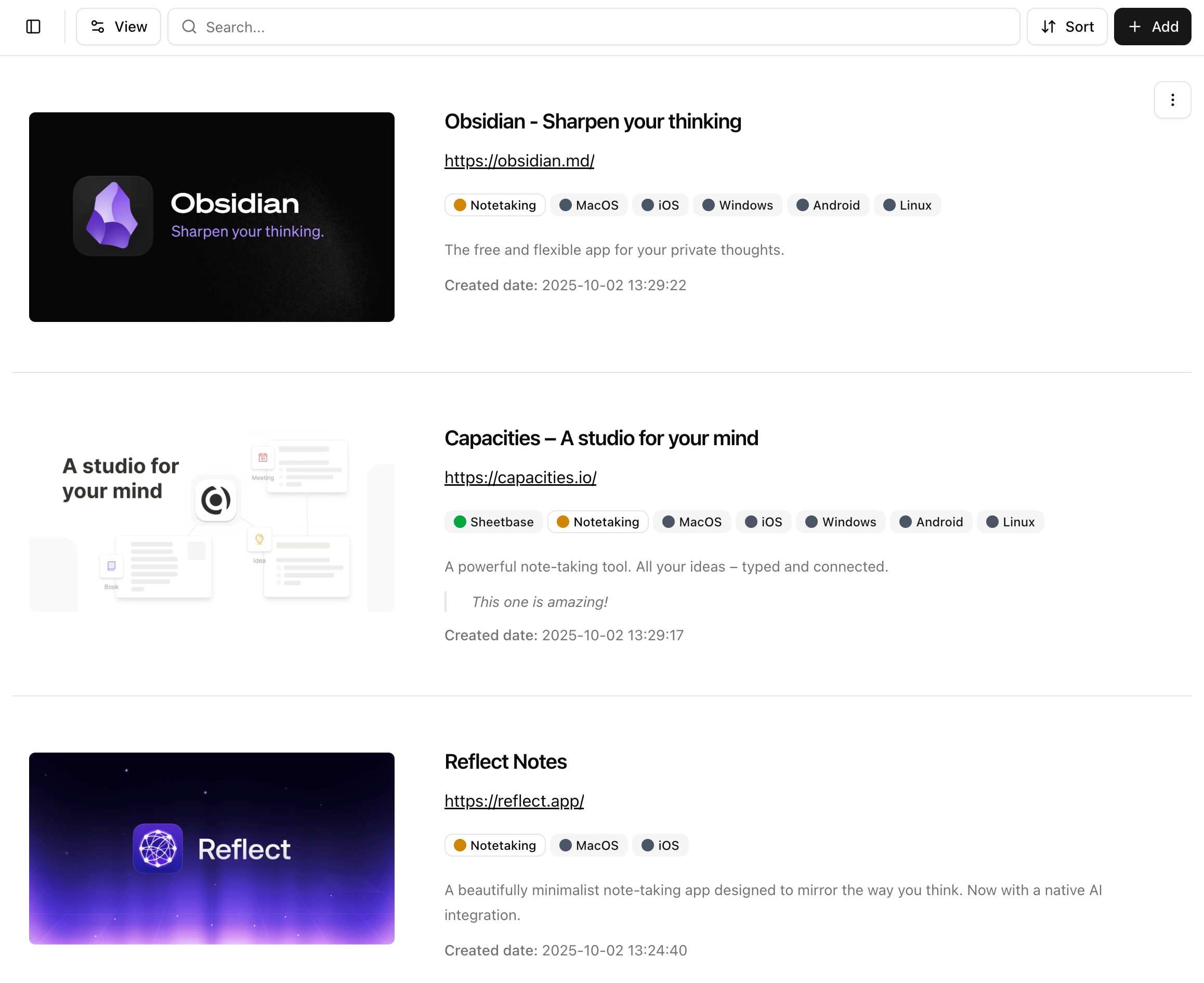Click Created date 2025-10-02 13:24:40
Image resolution: width=1204 pixels, height=983 pixels.
566,950
